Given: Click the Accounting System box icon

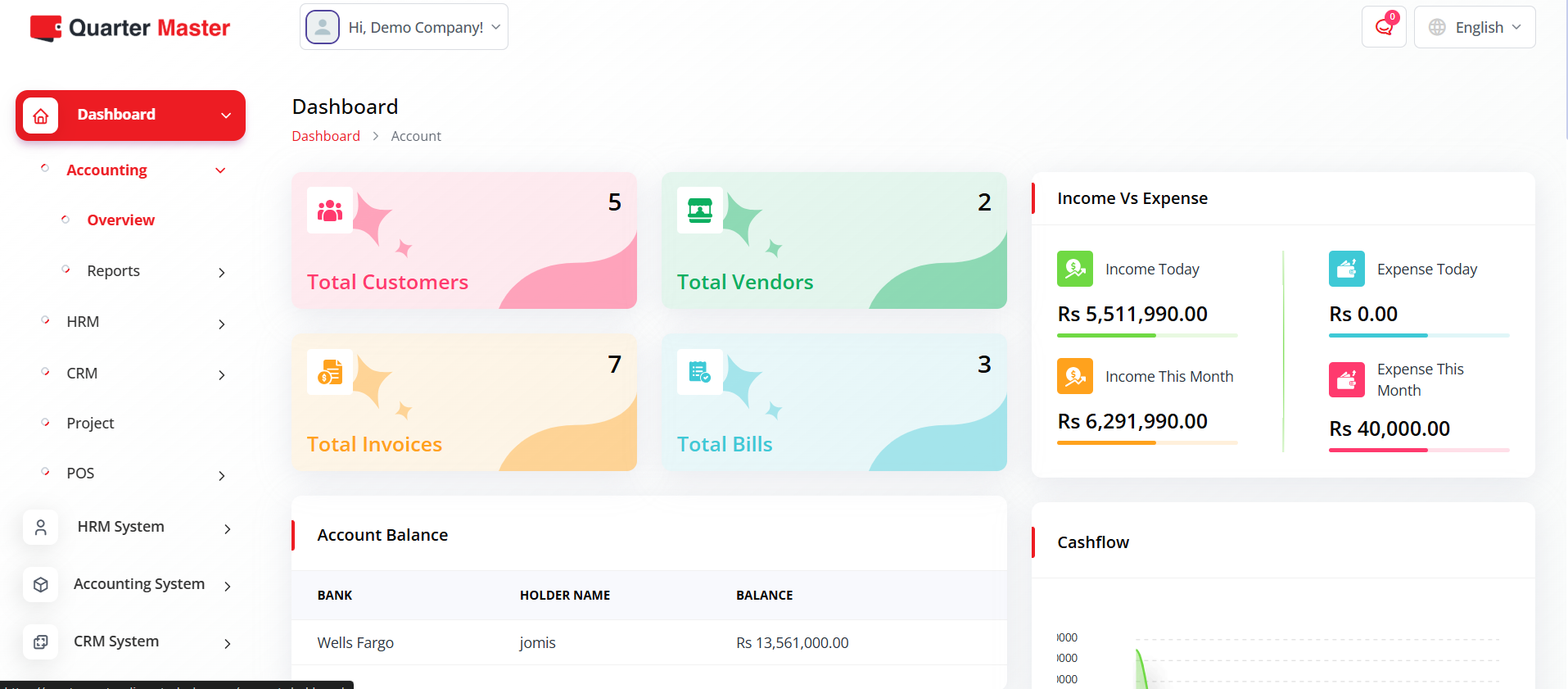Looking at the screenshot, I should (41, 585).
